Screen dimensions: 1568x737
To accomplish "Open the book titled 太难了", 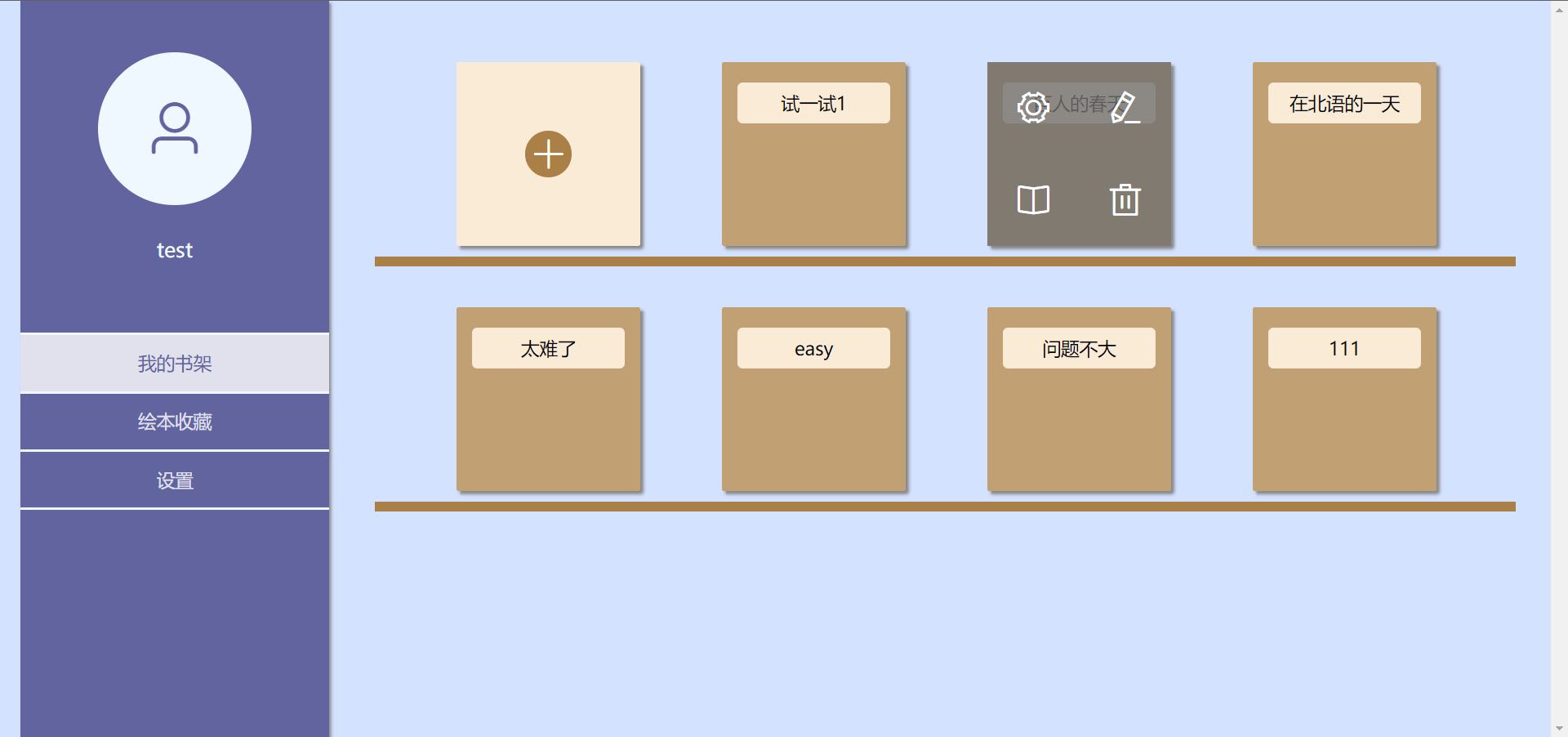I will tap(548, 399).
